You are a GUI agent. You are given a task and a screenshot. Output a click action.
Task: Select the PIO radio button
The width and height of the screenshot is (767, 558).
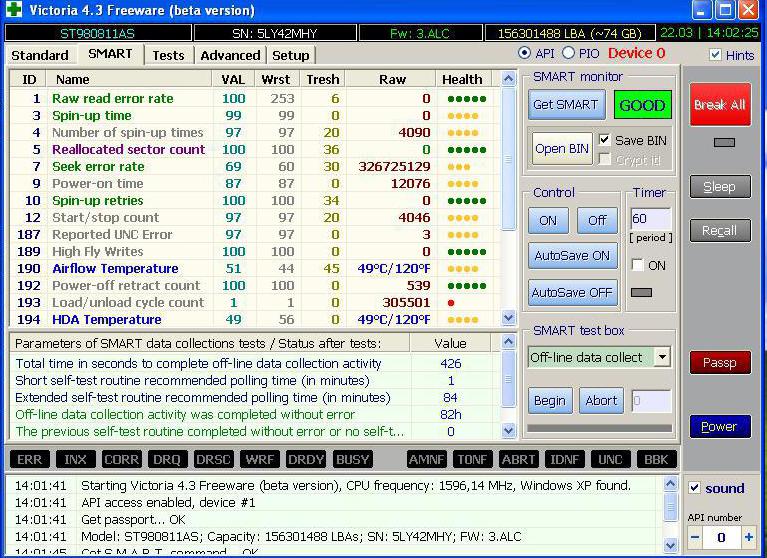569,53
